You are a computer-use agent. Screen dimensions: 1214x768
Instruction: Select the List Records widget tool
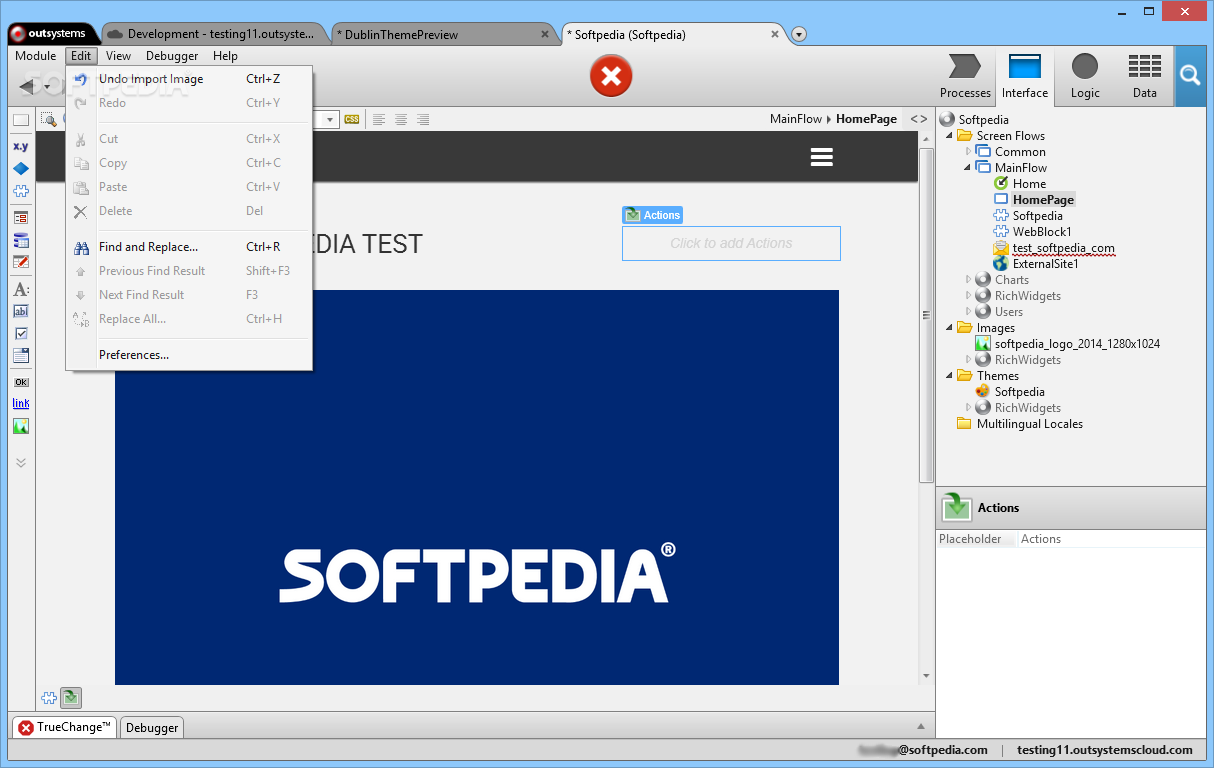pos(21,240)
